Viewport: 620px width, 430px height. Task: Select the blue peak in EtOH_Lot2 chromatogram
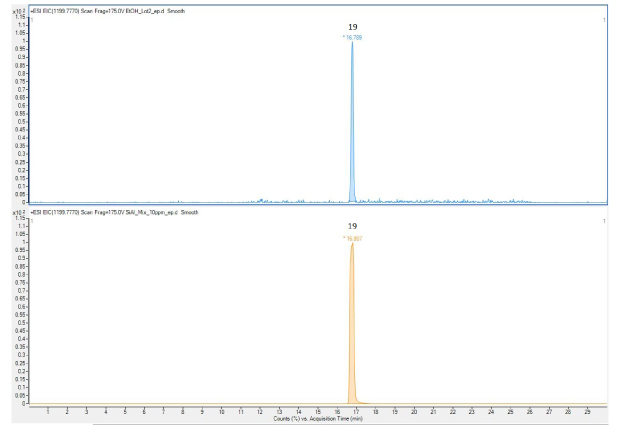(x=352, y=123)
